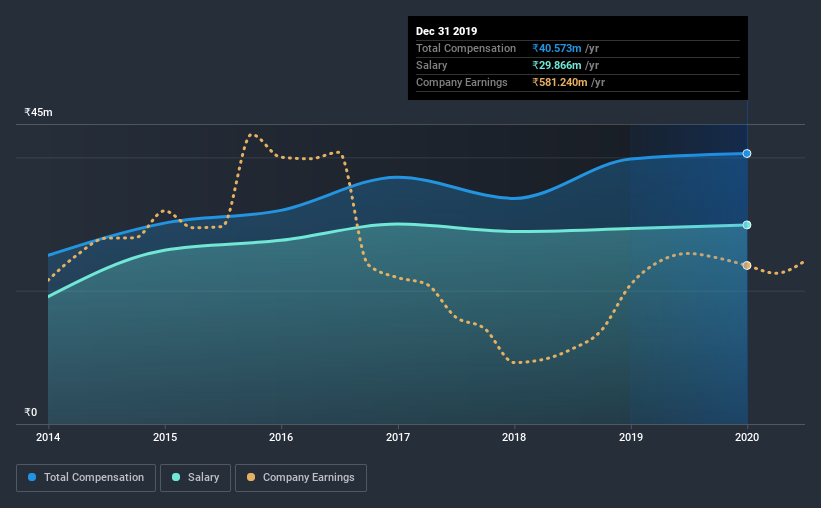Image resolution: width=821 pixels, height=508 pixels.
Task: Click the Total Compensation label in tooltip
Action: (x=466, y=48)
